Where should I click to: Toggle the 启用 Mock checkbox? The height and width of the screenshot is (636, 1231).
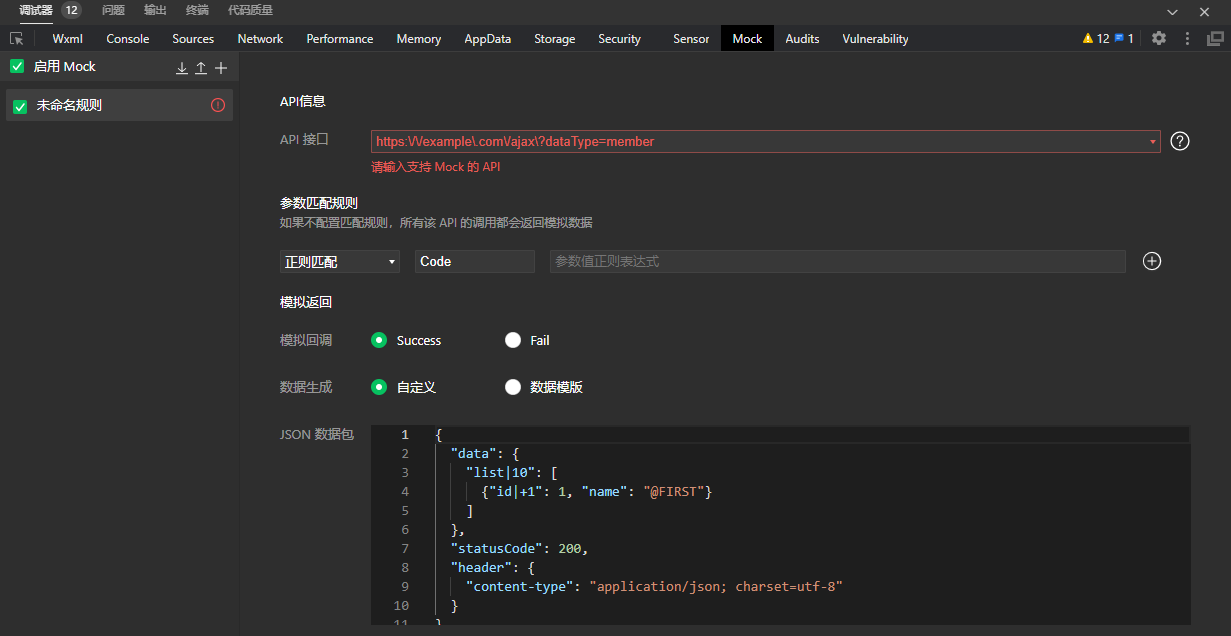click(x=17, y=67)
